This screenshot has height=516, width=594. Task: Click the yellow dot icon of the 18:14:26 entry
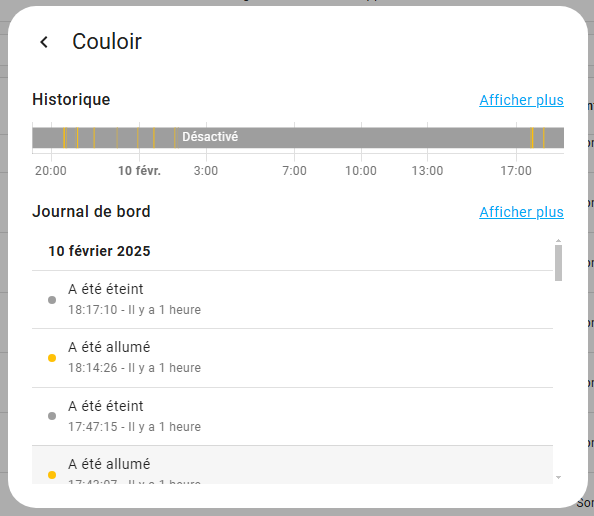click(52, 358)
